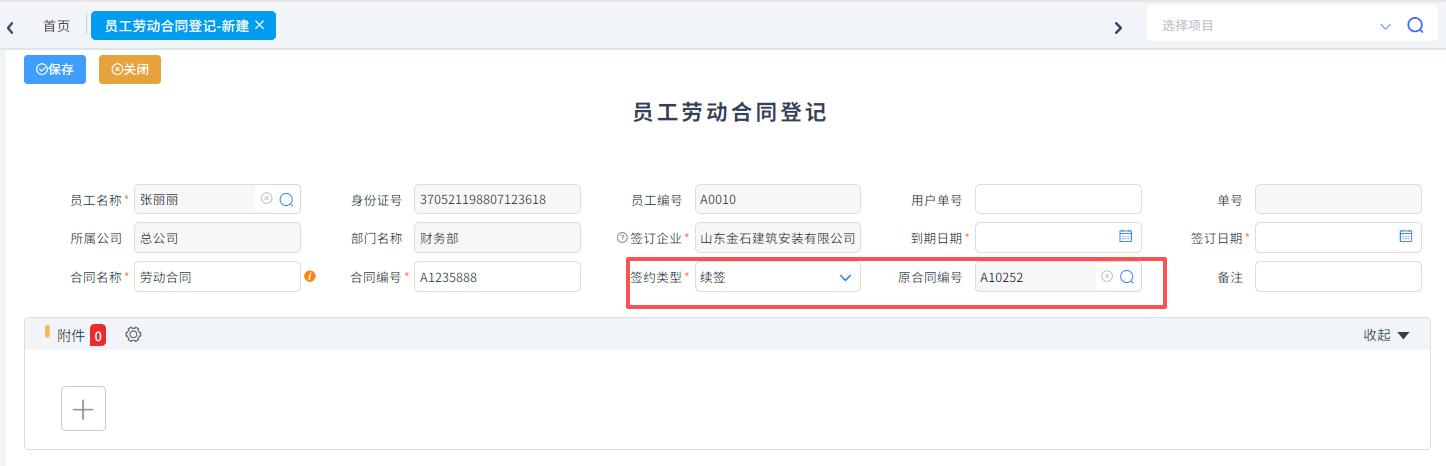
Task: Click the 员工劳动合同登记 heading
Action: [x=730, y=112]
